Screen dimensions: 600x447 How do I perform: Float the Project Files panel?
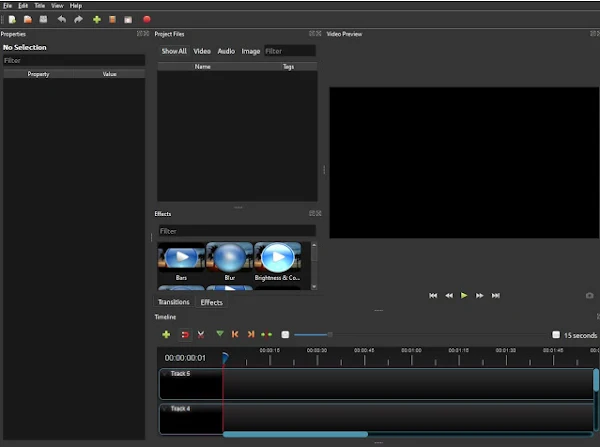(x=311, y=34)
